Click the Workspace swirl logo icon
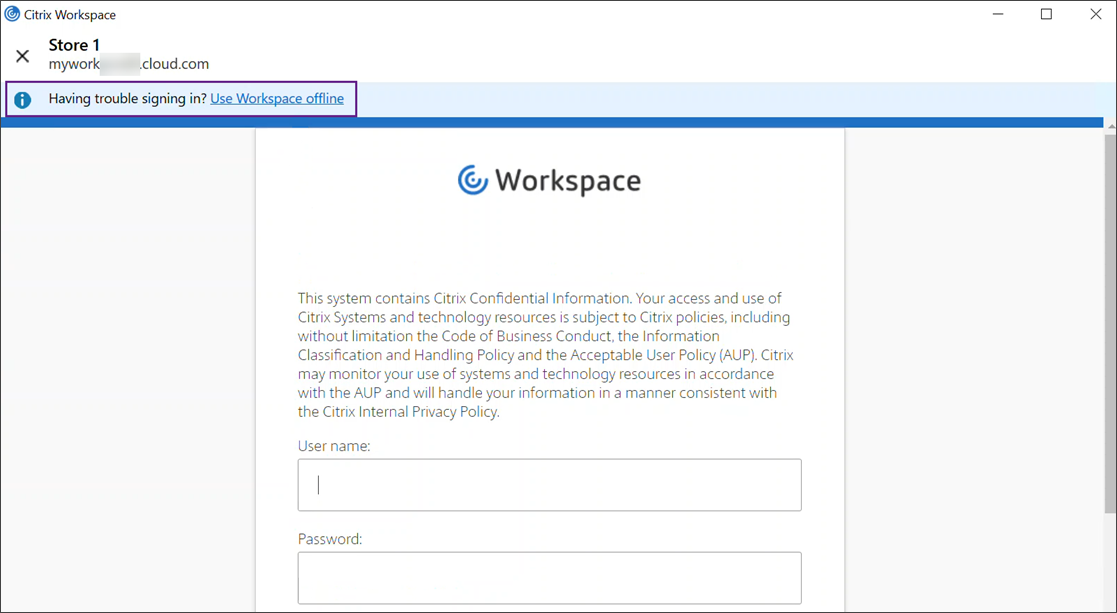Viewport: 1117px width, 613px height. click(x=472, y=180)
